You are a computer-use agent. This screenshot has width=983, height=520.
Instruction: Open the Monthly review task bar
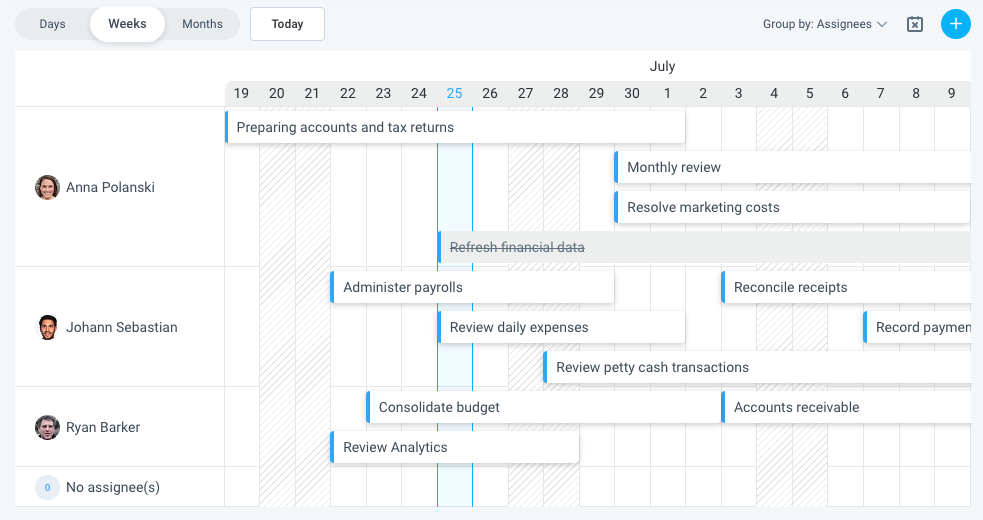click(x=792, y=167)
